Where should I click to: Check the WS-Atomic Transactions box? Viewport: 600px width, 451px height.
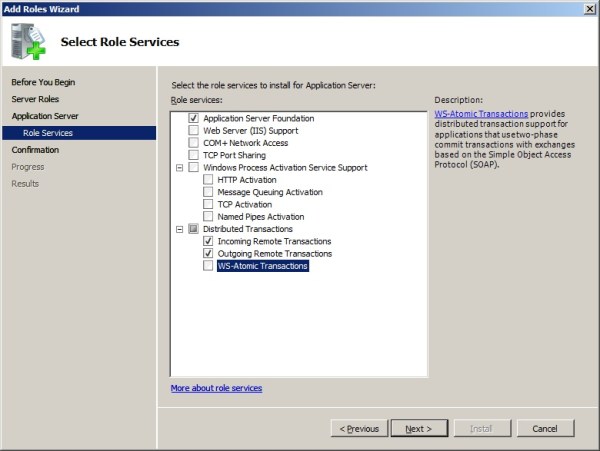(x=208, y=266)
